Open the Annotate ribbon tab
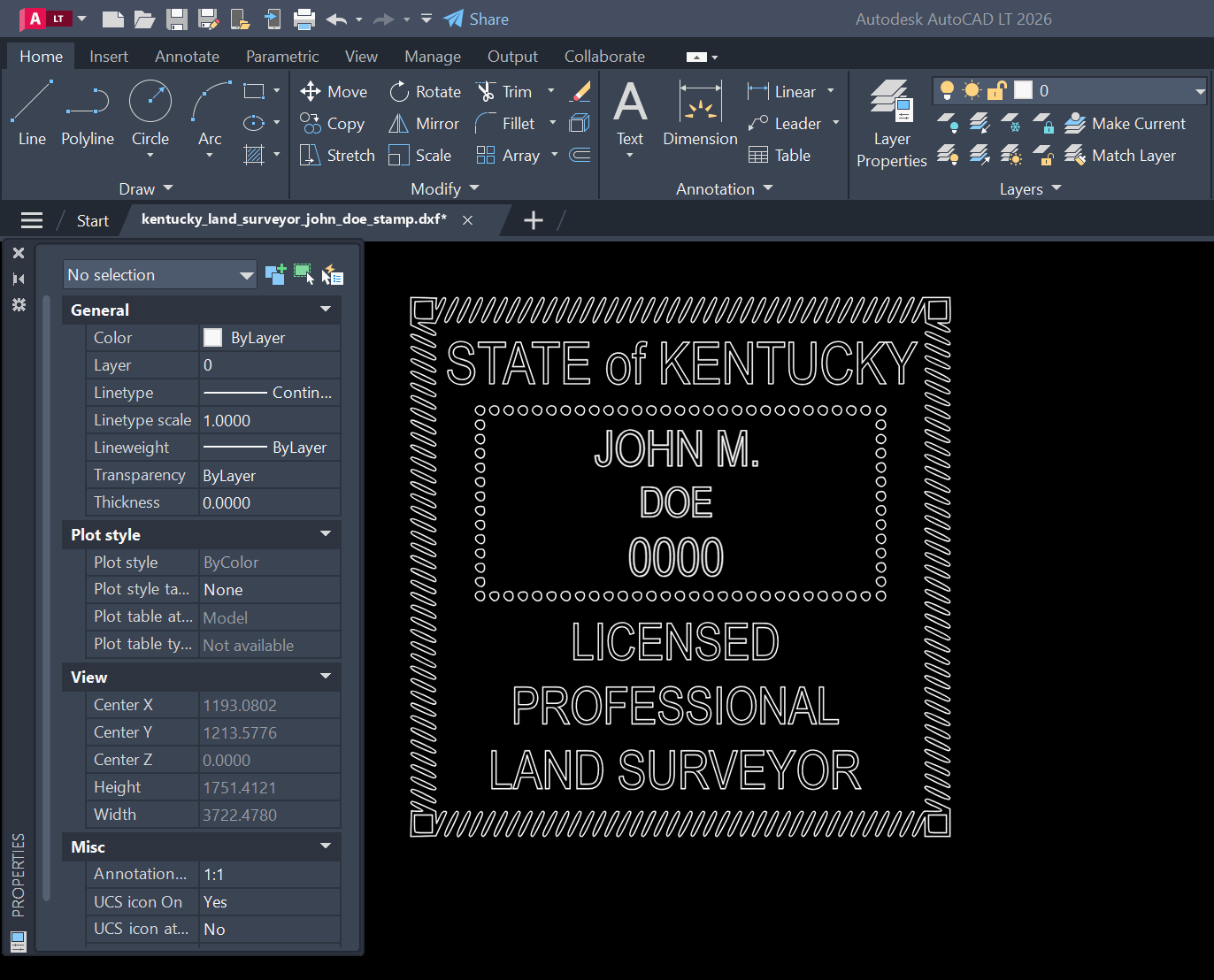This screenshot has height=980, width=1214. [187, 56]
